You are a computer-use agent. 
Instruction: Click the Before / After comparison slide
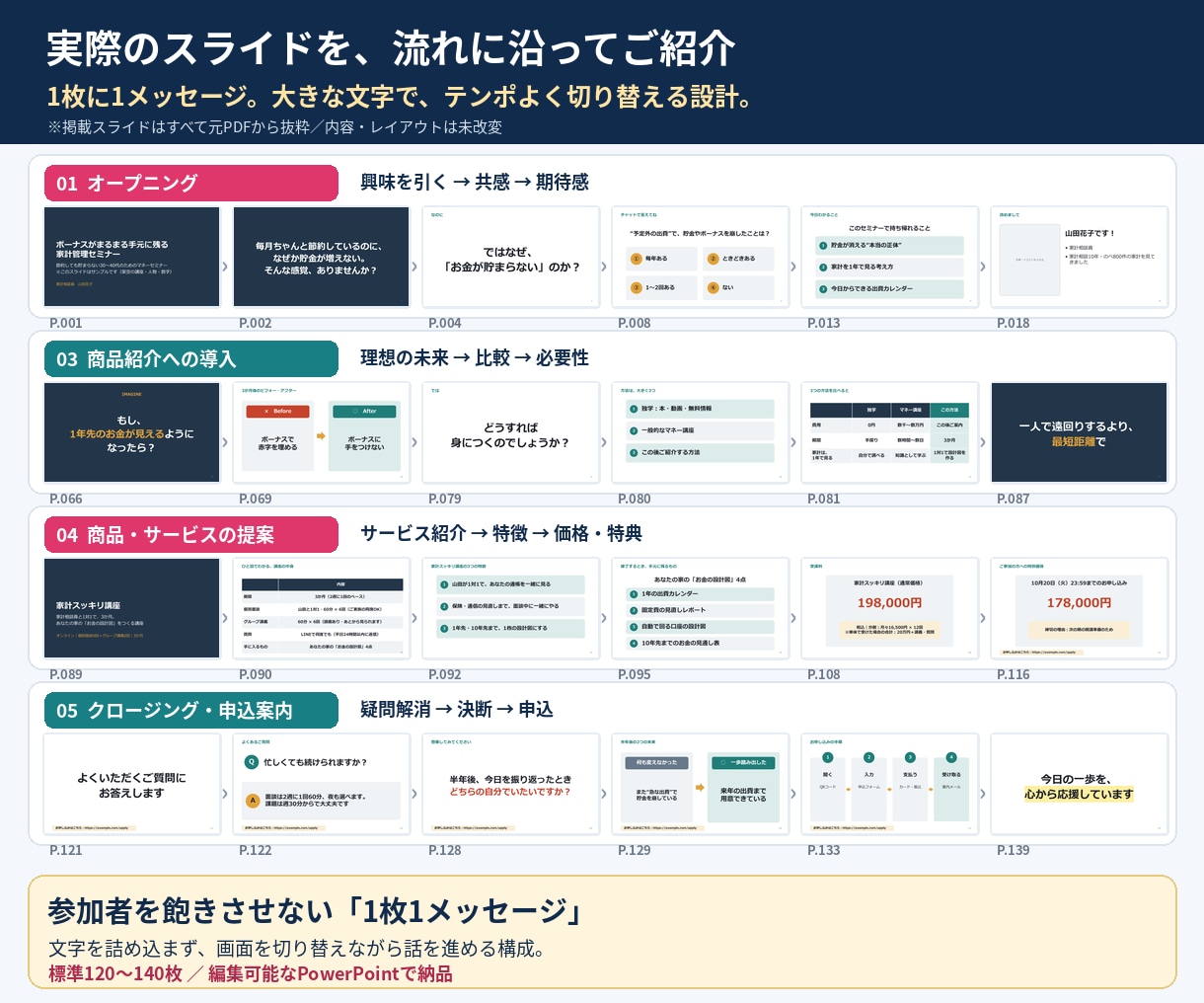(x=322, y=432)
